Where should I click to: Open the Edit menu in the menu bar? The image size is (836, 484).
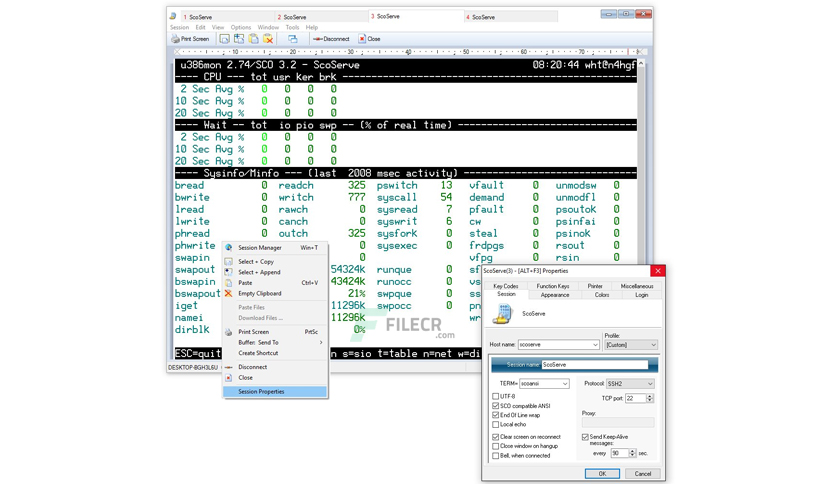coord(200,27)
